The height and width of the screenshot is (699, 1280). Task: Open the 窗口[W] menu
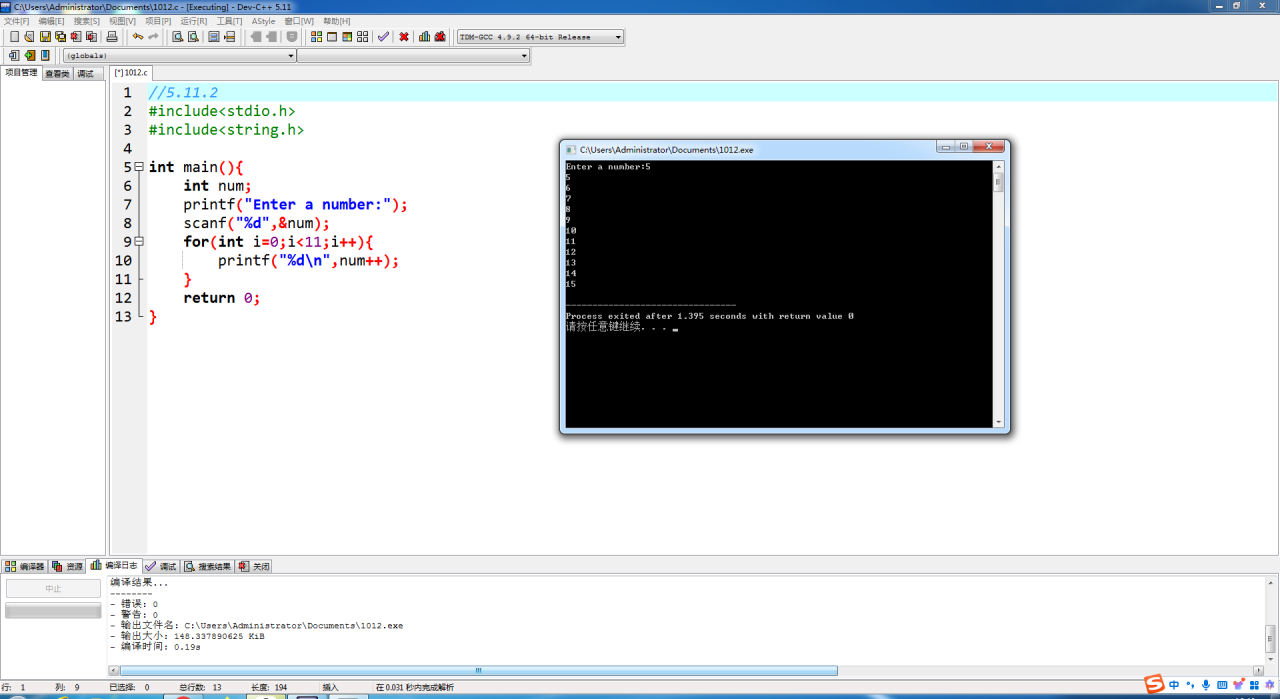coord(298,21)
